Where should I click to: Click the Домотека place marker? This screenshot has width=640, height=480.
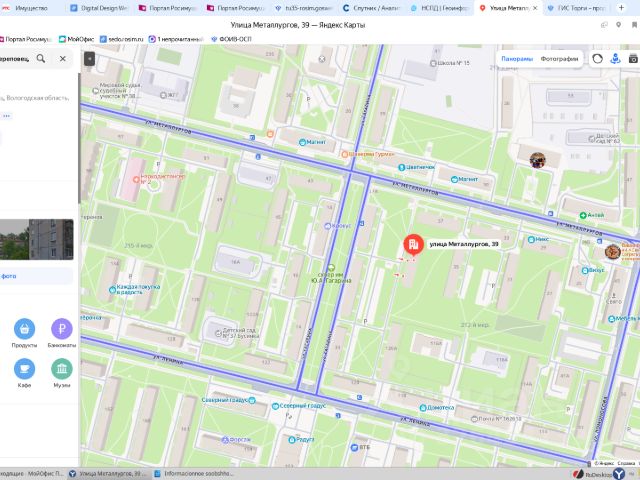(423, 408)
